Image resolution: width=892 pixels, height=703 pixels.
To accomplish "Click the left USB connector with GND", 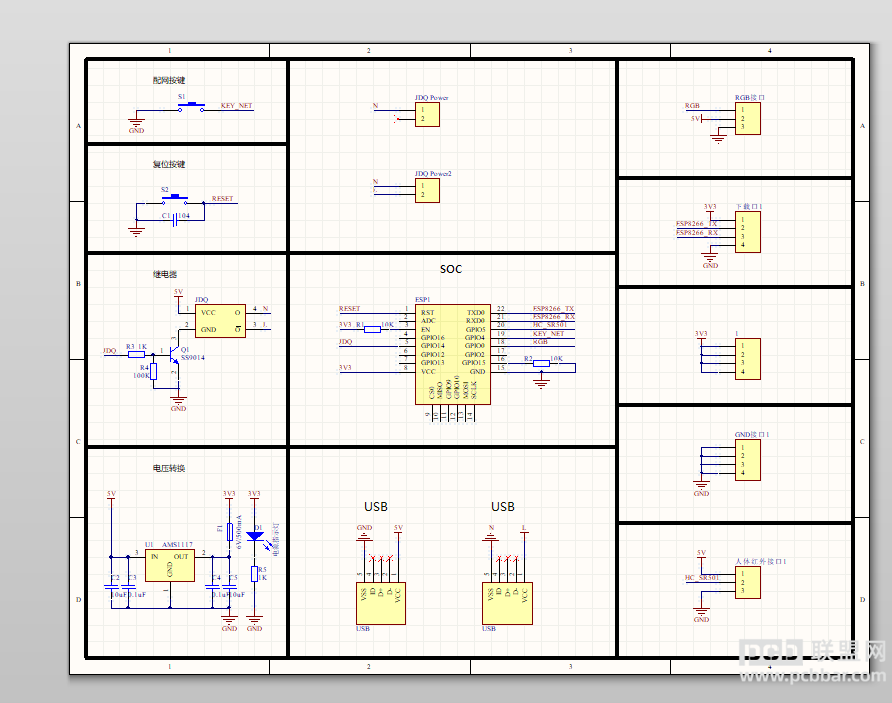I will click(381, 603).
